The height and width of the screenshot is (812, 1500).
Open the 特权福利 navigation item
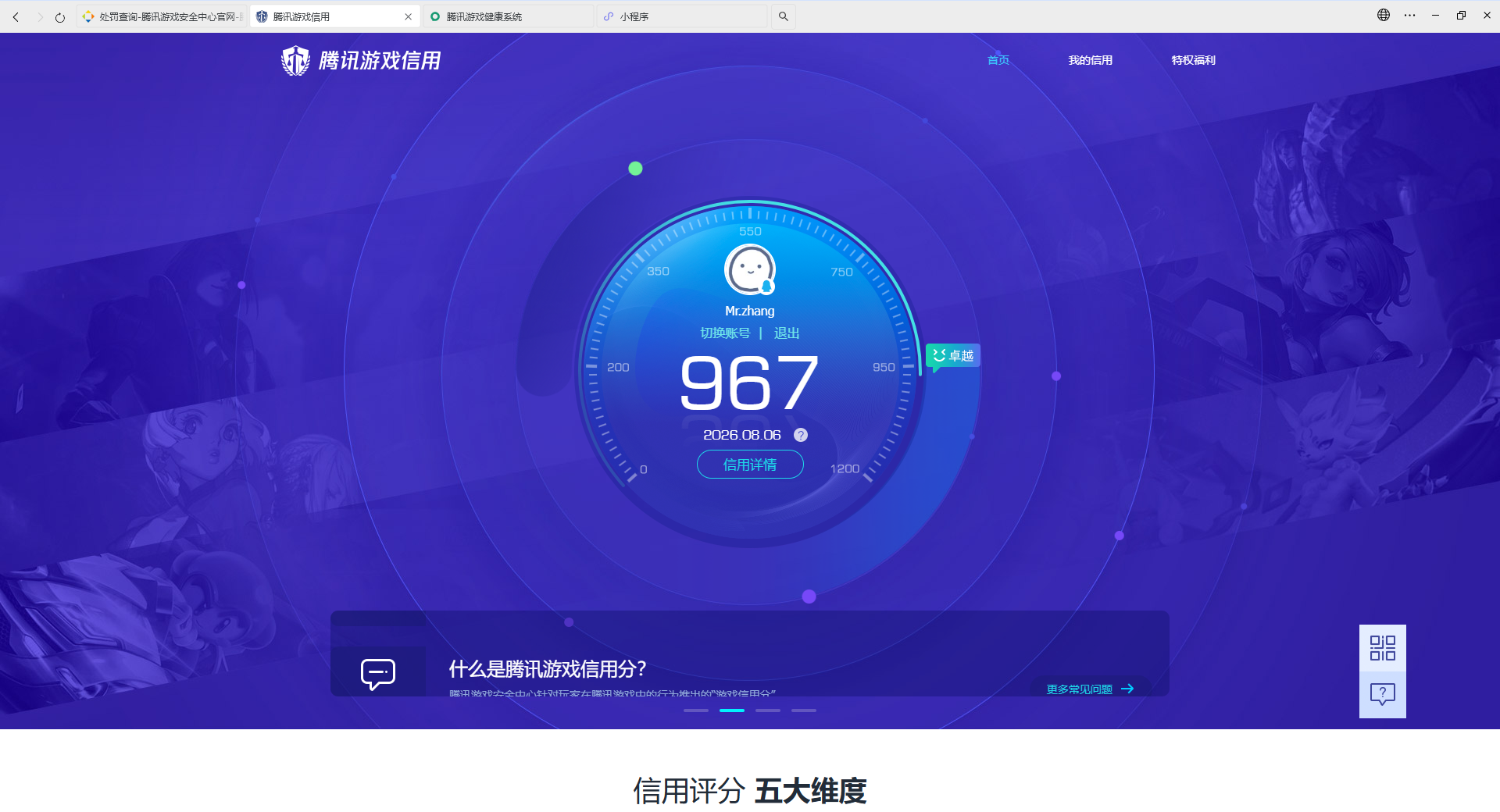[x=1194, y=60]
